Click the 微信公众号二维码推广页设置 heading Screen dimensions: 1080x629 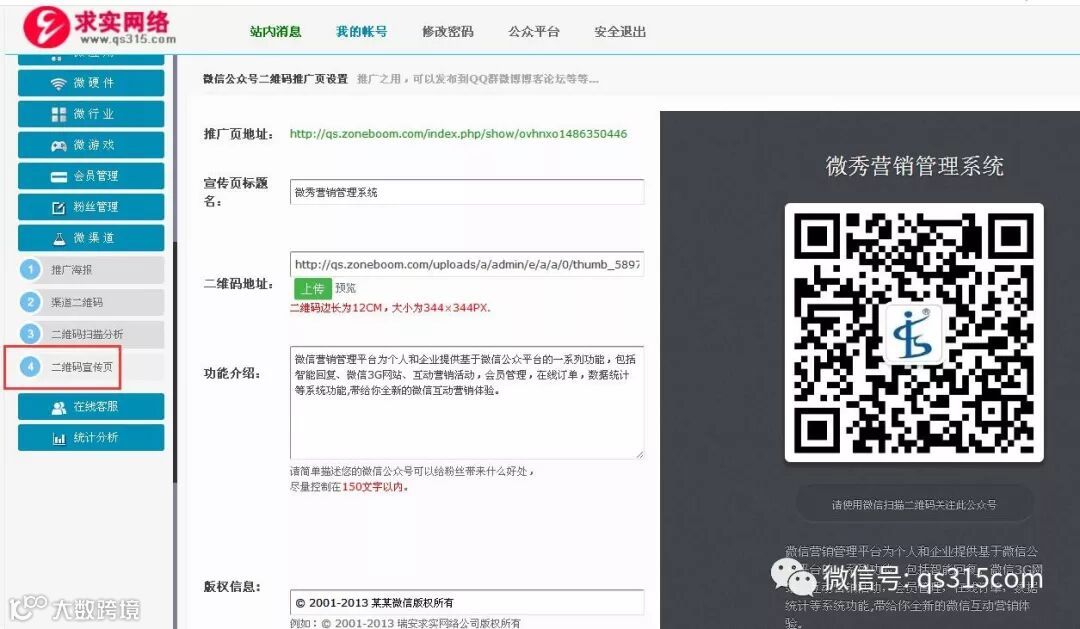276,79
